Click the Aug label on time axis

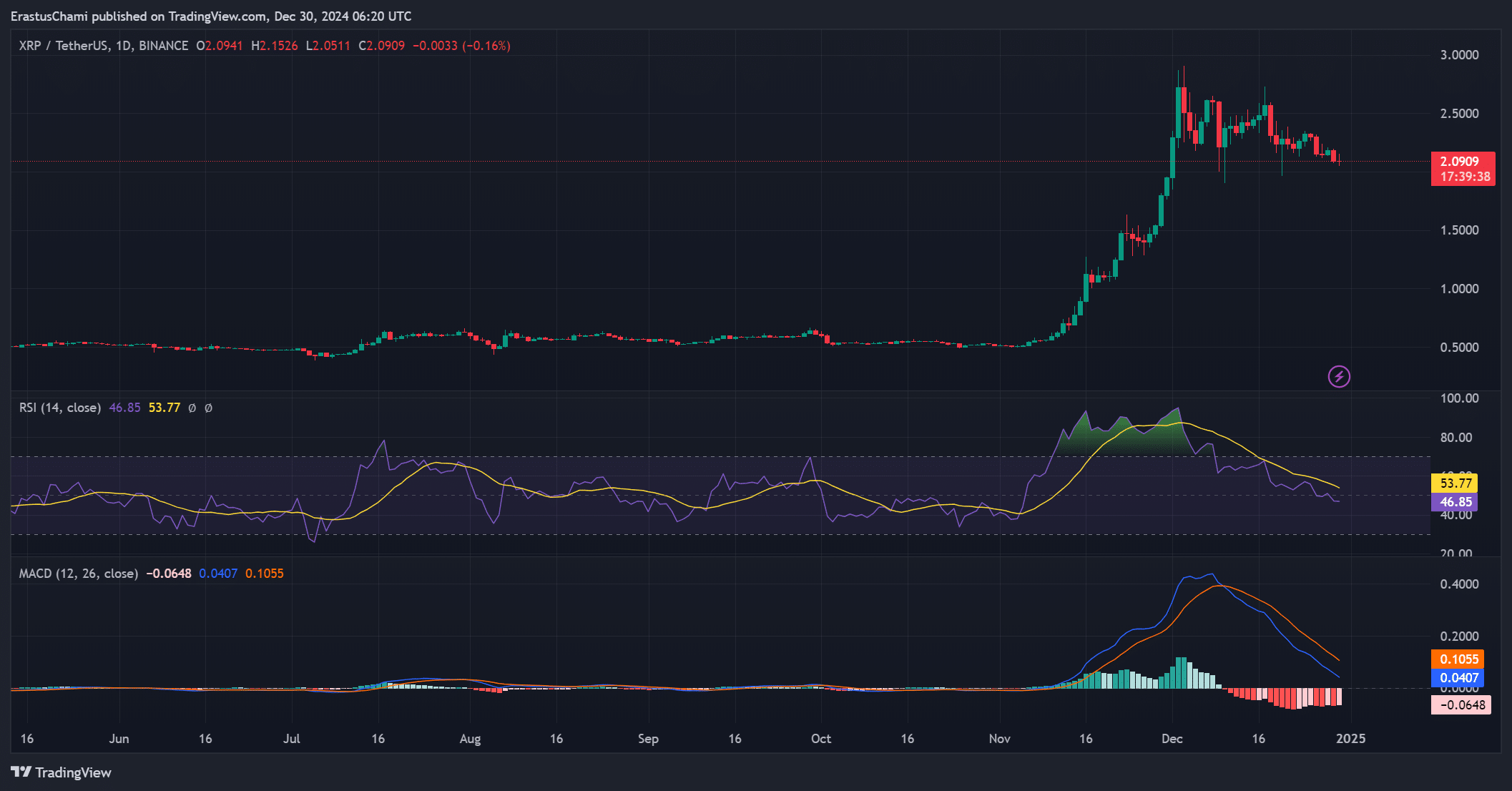[x=470, y=739]
